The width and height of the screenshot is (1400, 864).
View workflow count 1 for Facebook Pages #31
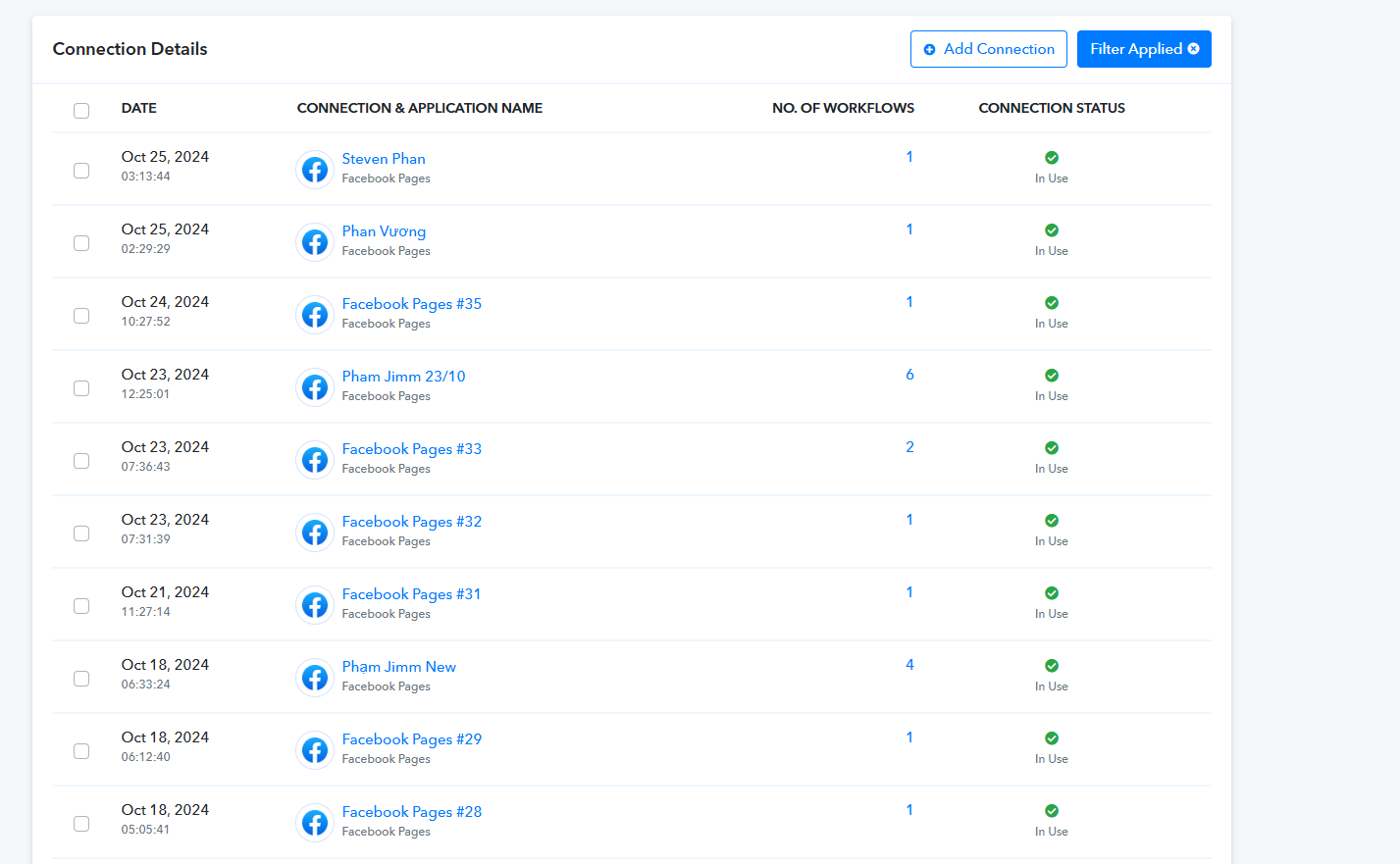tap(909, 592)
